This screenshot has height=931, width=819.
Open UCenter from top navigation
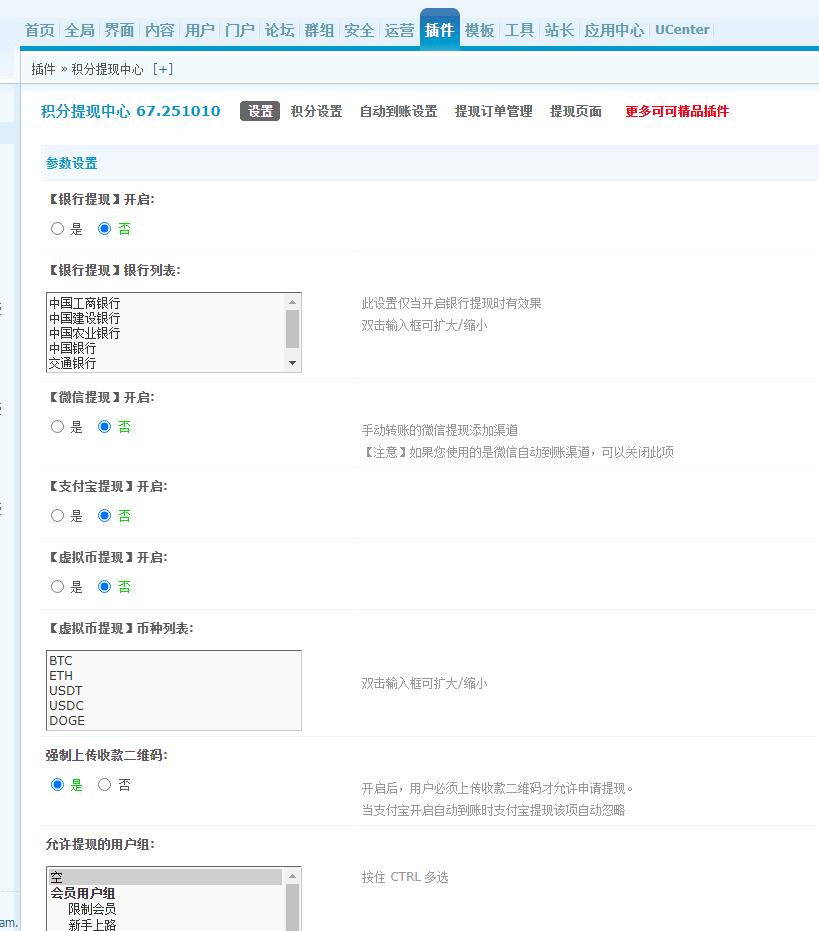(x=682, y=30)
